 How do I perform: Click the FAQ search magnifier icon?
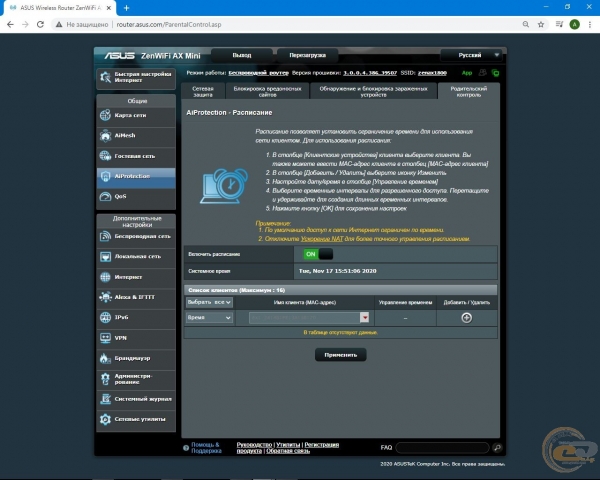pos(497,447)
